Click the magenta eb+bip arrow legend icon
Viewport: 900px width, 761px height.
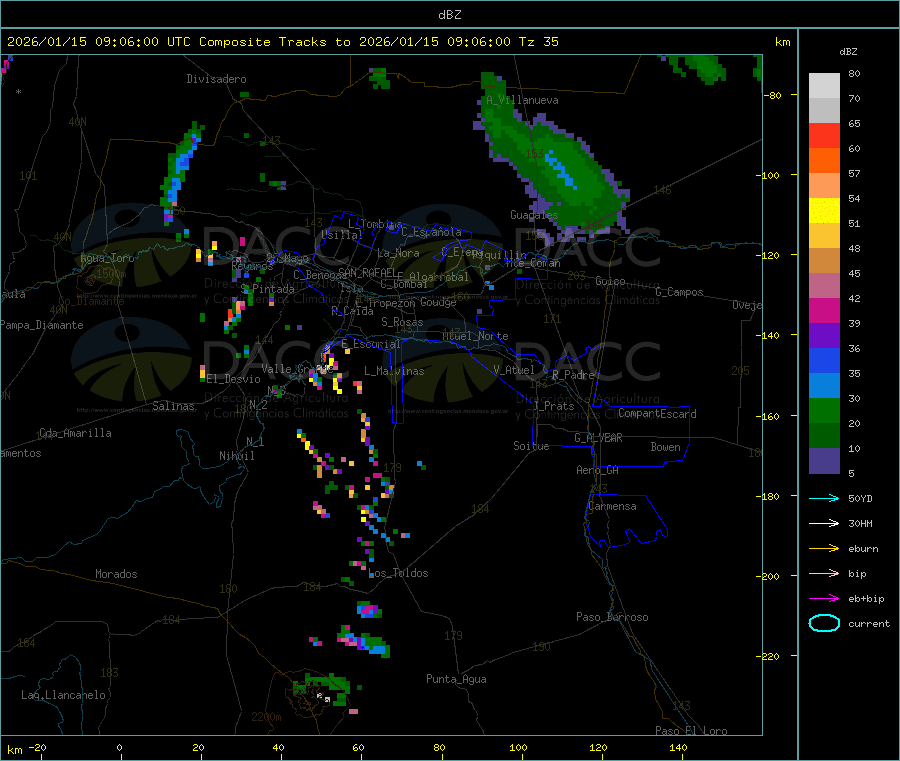pyautogui.click(x=824, y=598)
